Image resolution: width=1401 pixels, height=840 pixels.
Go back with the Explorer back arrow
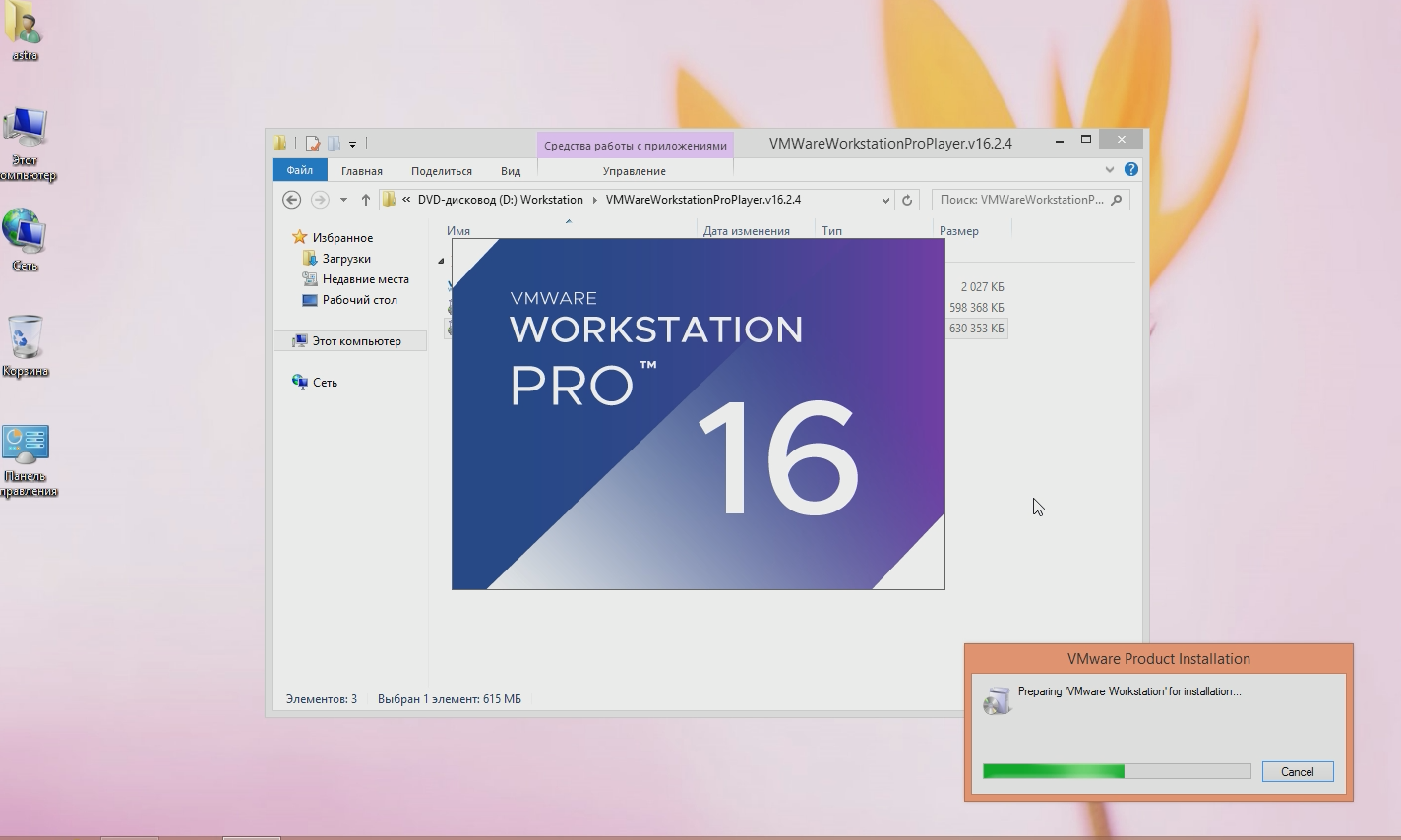click(x=291, y=200)
